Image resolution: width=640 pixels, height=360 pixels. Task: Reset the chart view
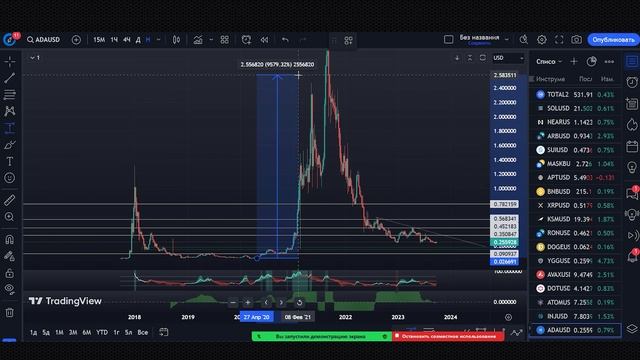[x=299, y=302]
